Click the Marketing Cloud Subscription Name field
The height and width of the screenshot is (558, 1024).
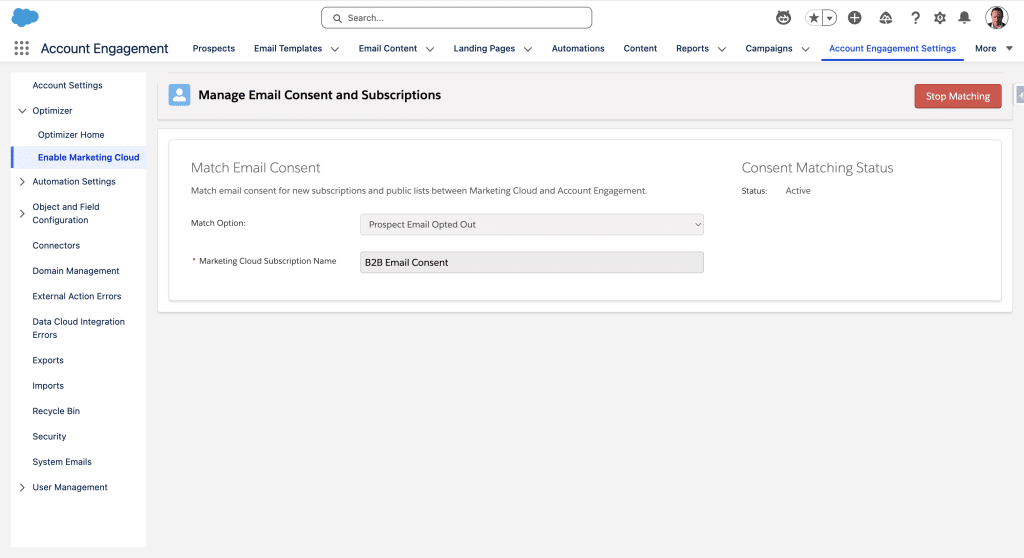(531, 262)
